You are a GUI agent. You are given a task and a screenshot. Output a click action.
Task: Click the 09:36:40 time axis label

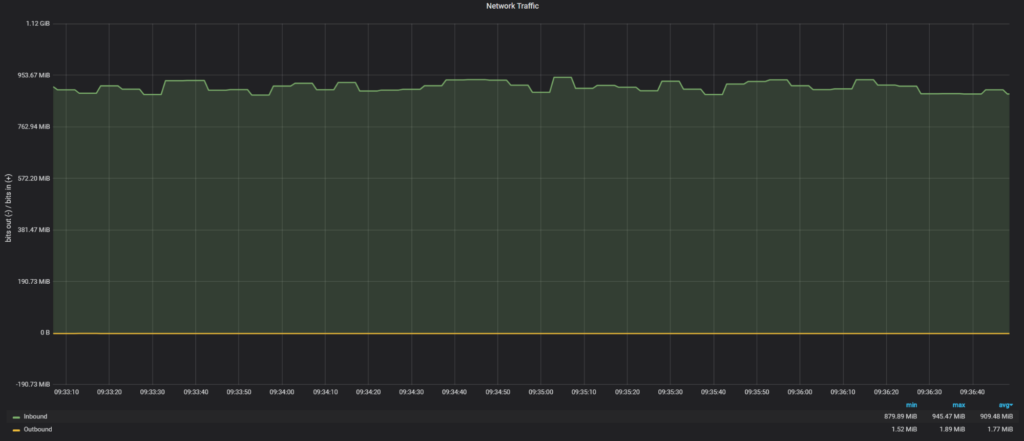click(x=973, y=393)
